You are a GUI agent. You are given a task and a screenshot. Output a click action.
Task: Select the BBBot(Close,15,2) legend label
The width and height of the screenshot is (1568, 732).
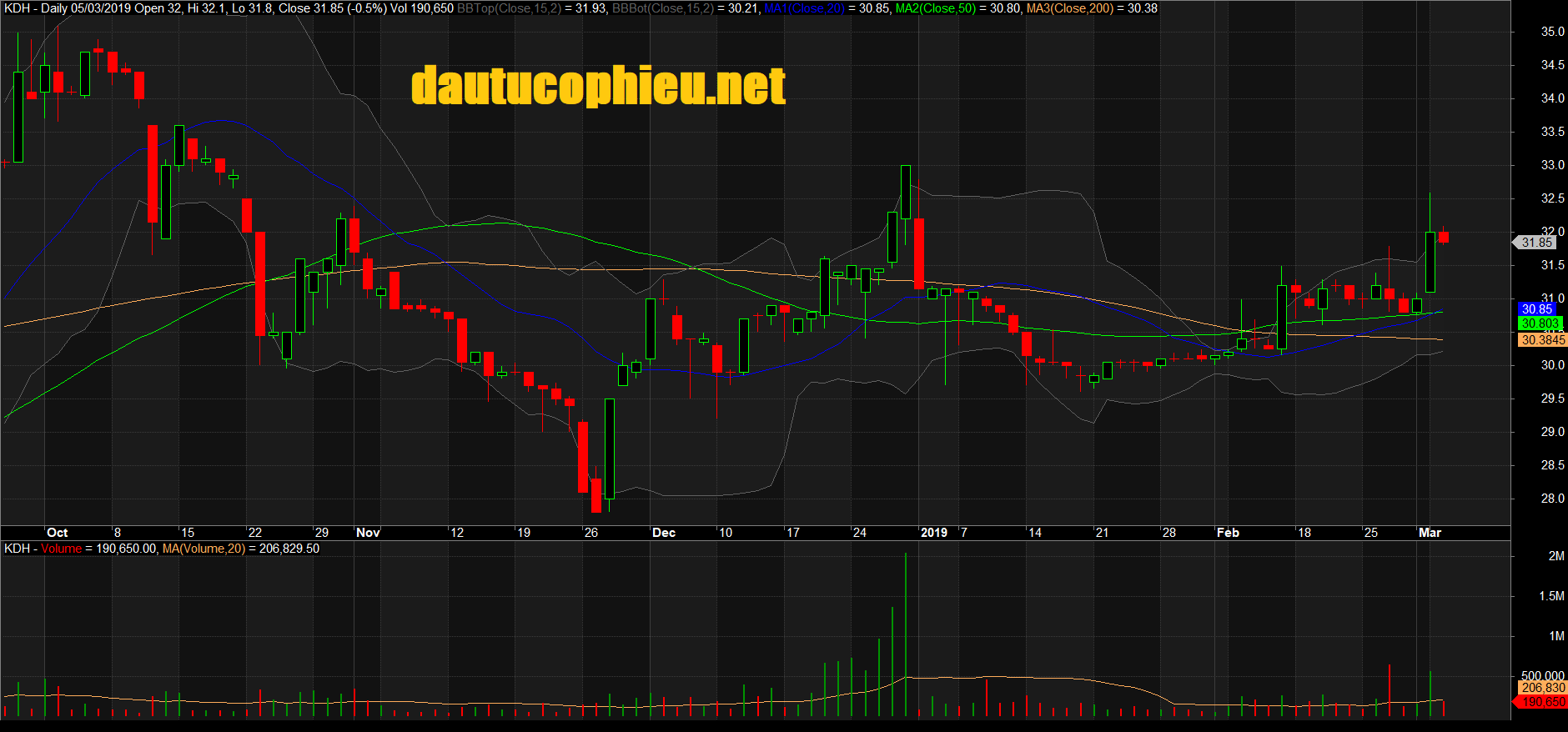click(663, 8)
